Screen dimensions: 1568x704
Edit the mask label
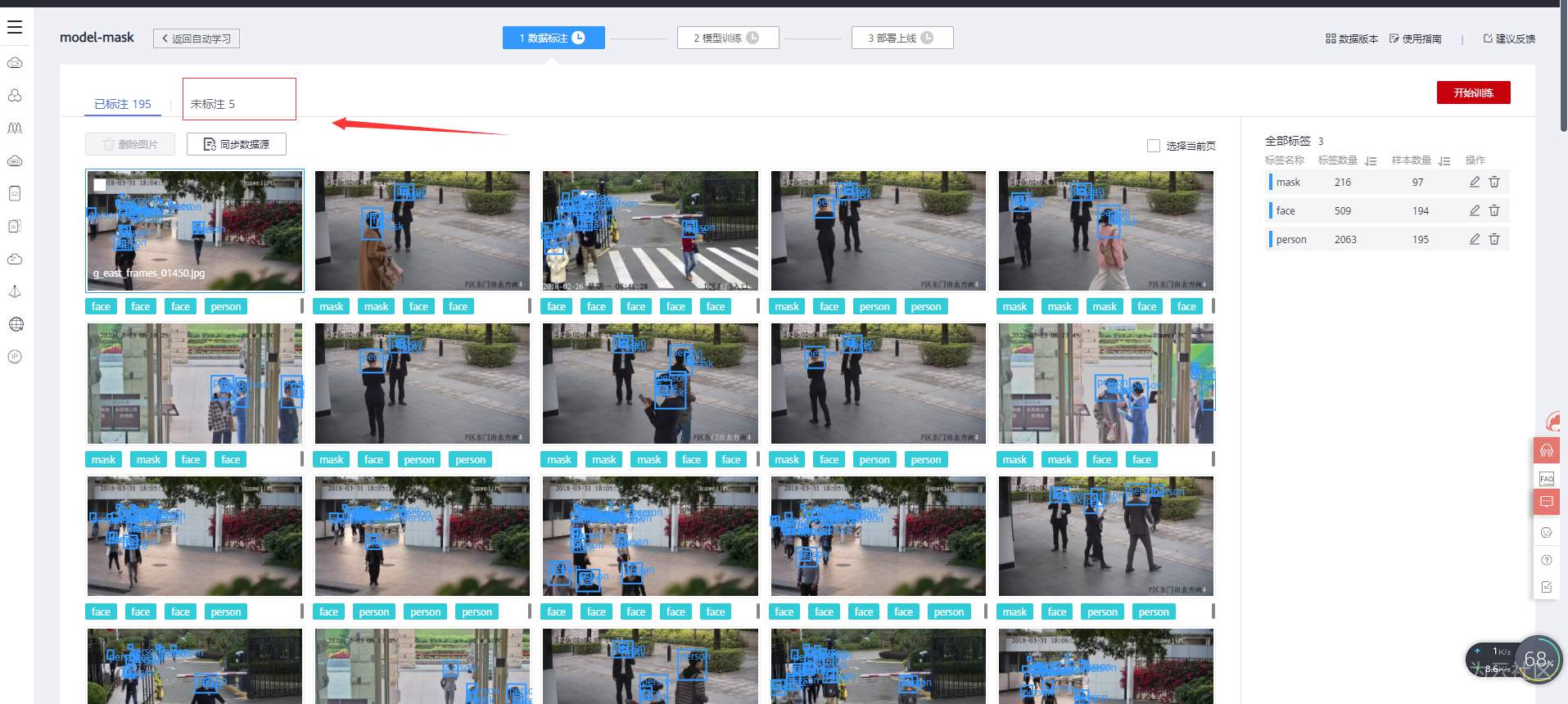pyautogui.click(x=1475, y=182)
